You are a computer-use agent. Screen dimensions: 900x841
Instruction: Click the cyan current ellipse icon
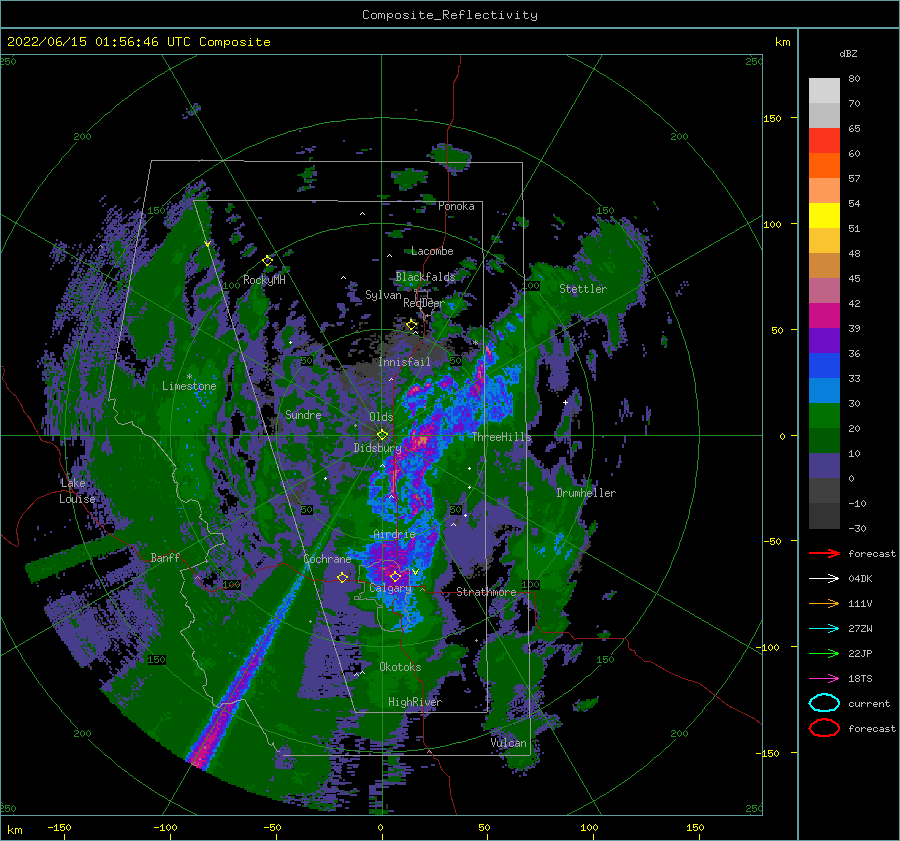824,703
